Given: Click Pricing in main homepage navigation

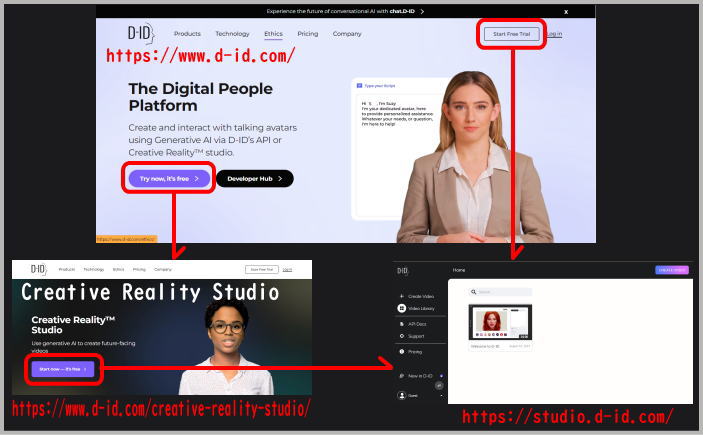Looking at the screenshot, I should pos(308,34).
